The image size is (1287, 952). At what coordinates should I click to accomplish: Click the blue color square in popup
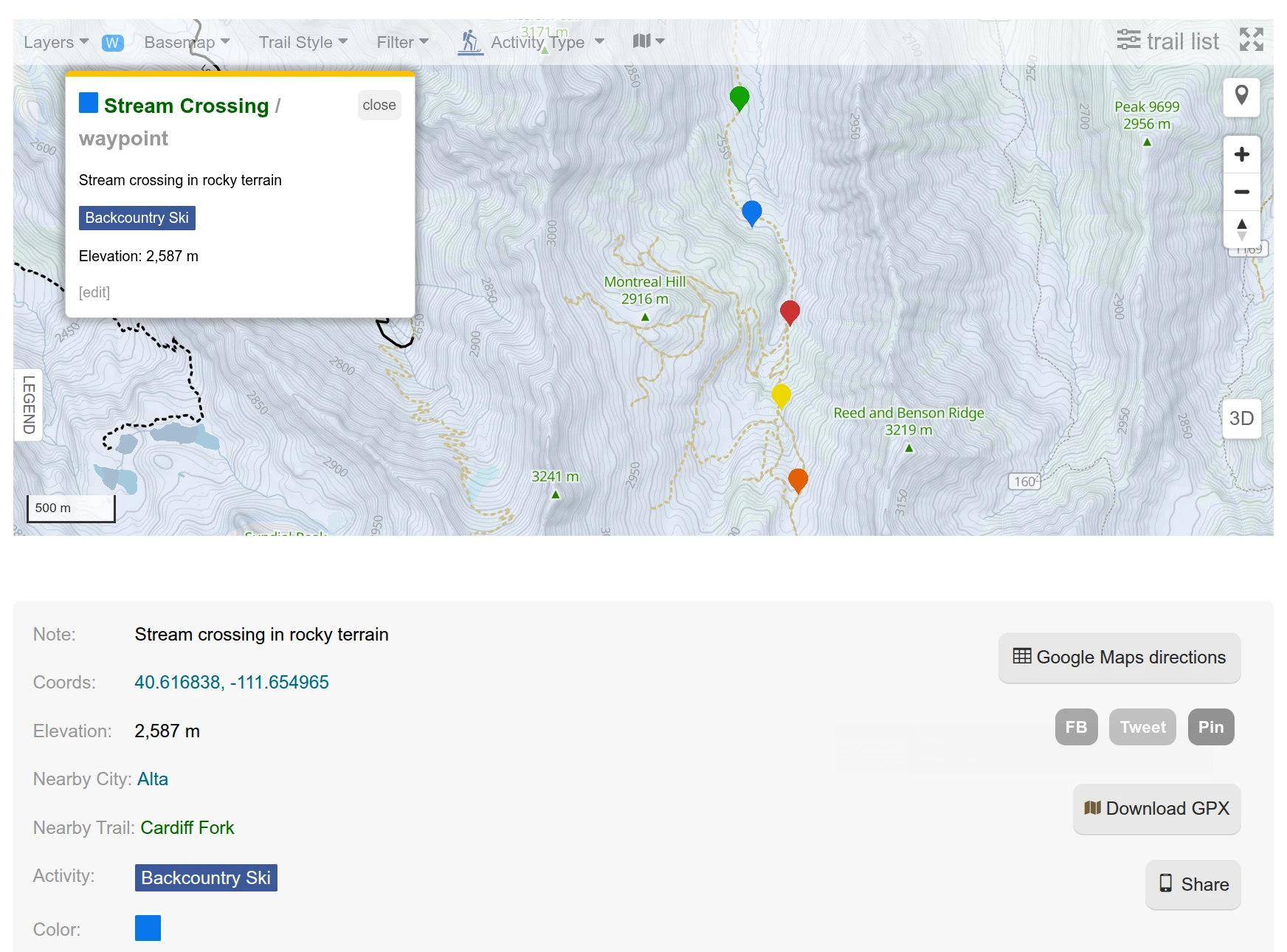click(89, 103)
